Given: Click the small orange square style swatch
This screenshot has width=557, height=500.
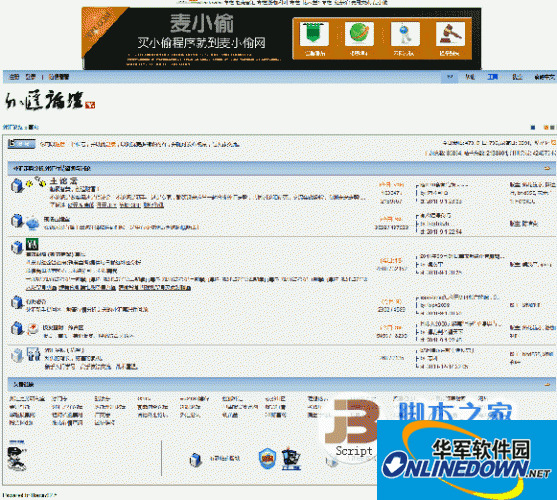Looking at the screenshot, I should click(546, 127).
